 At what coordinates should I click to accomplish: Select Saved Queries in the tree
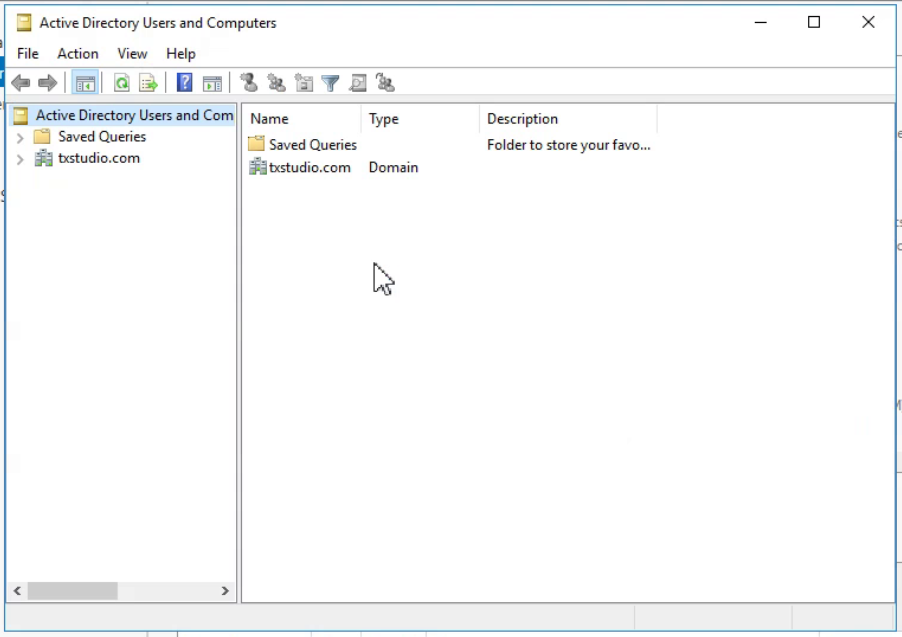102,137
